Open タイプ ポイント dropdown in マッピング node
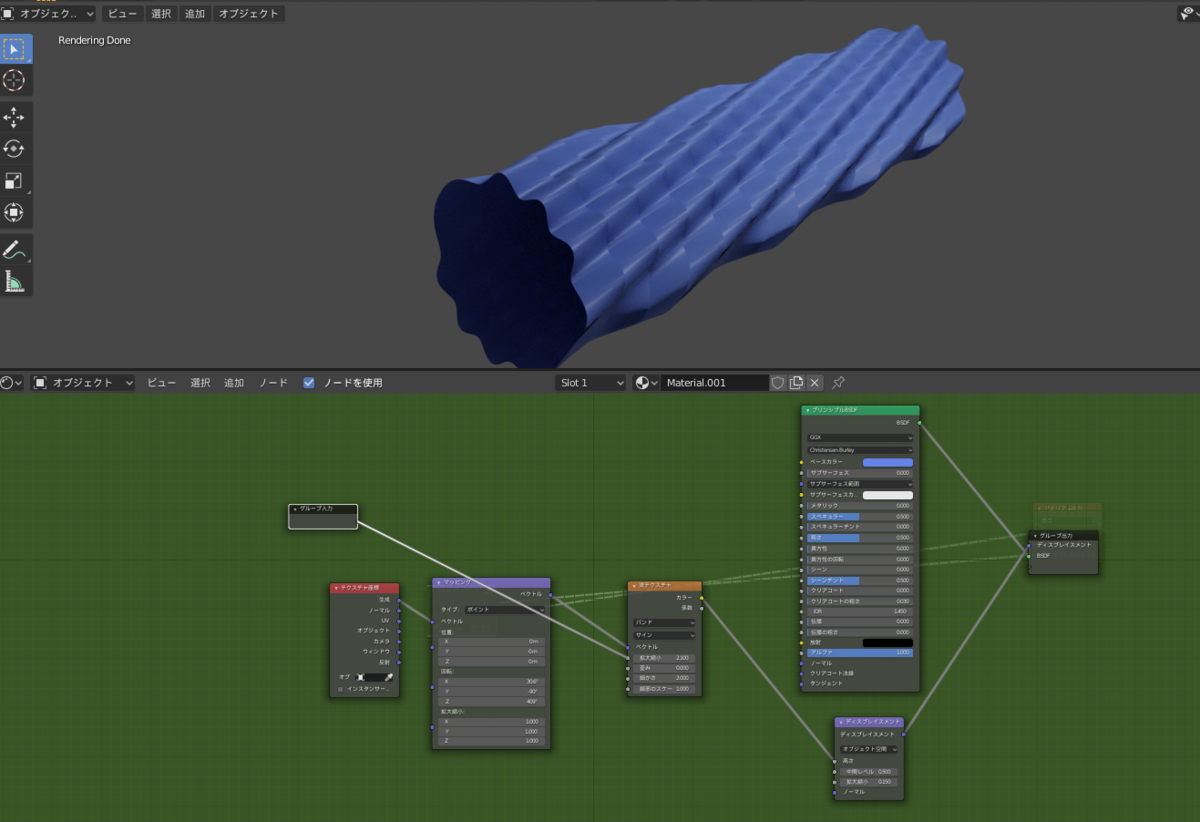 coord(504,609)
